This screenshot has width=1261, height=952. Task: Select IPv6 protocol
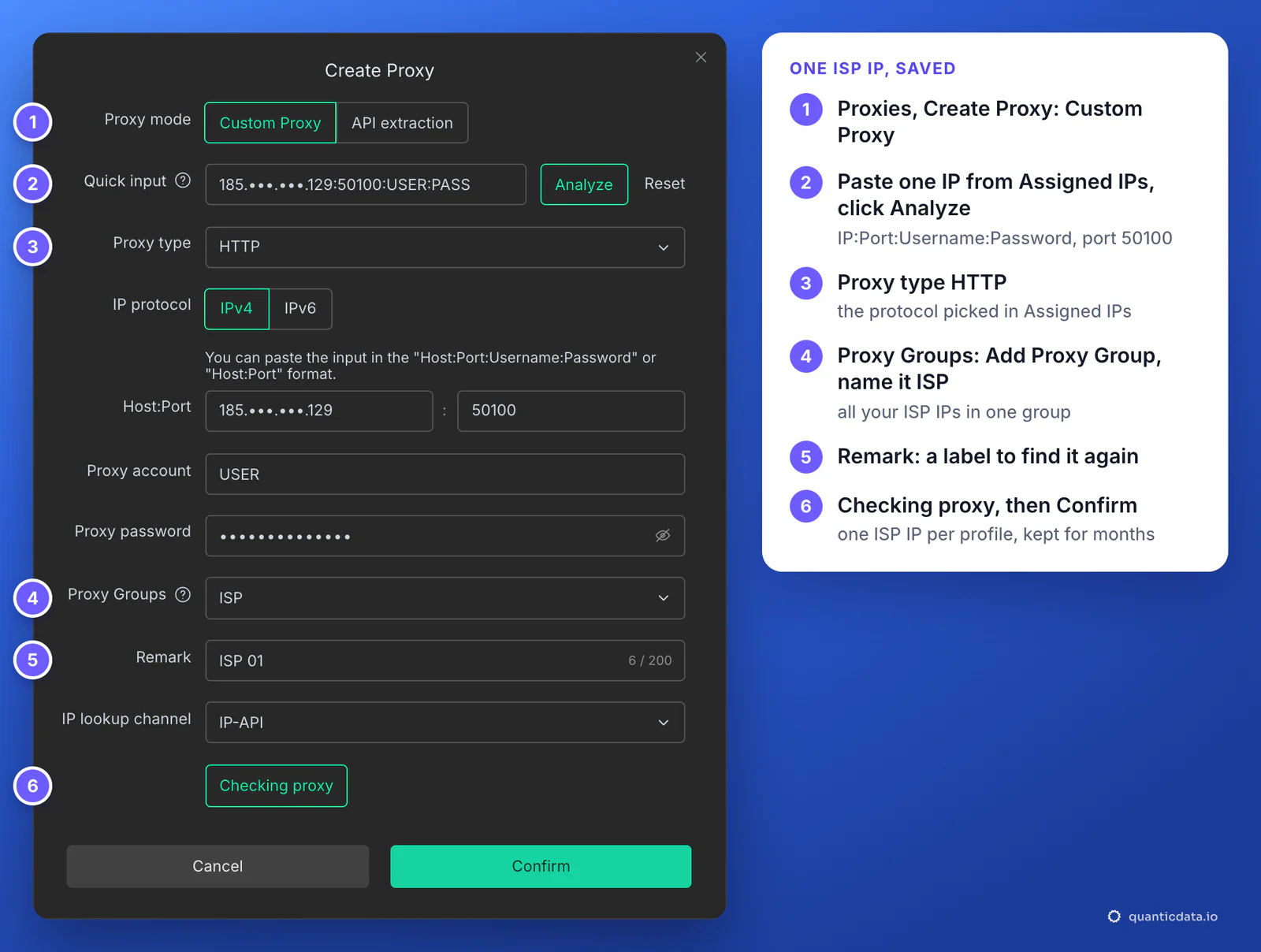[300, 308]
